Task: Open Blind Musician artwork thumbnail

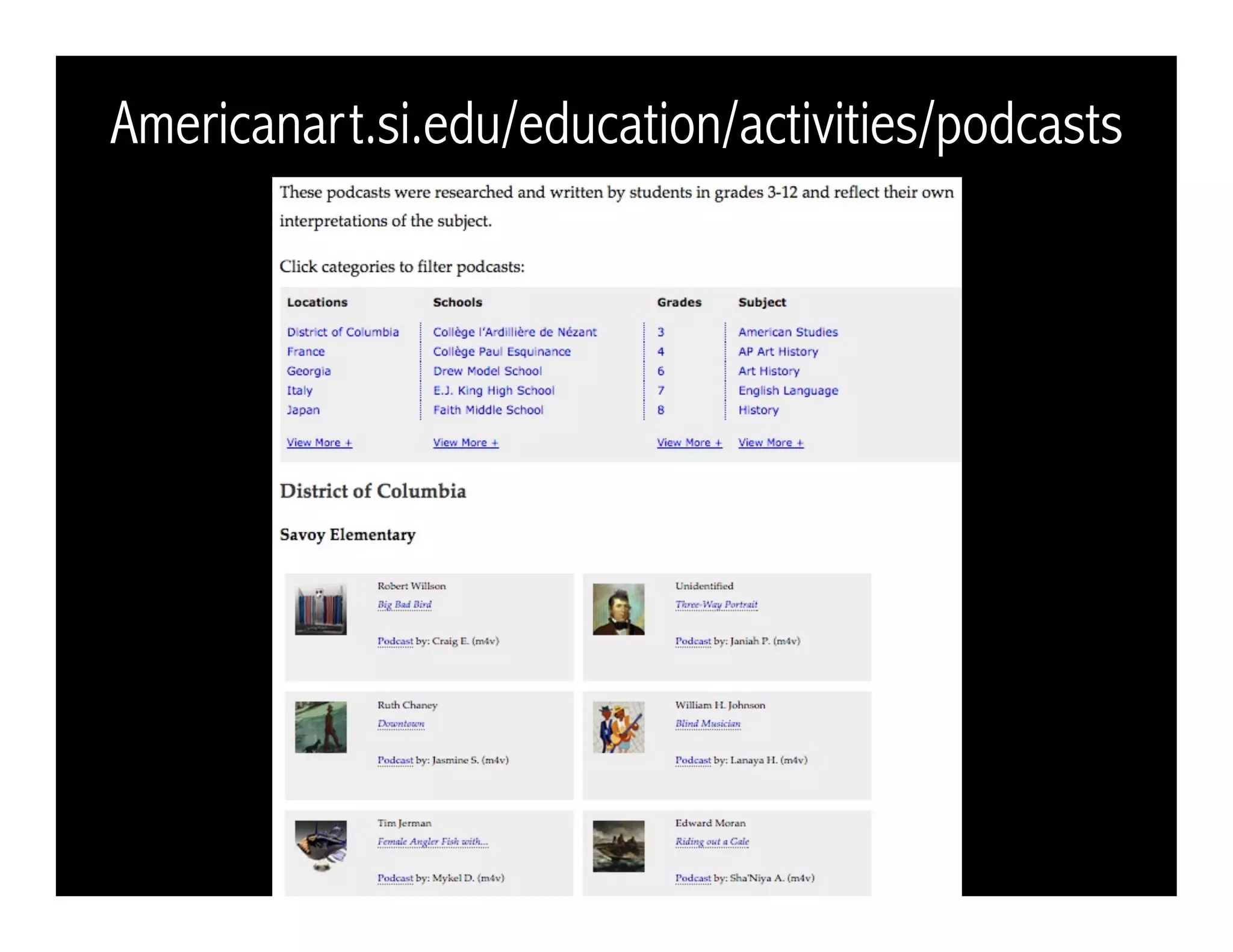Action: 618,728
